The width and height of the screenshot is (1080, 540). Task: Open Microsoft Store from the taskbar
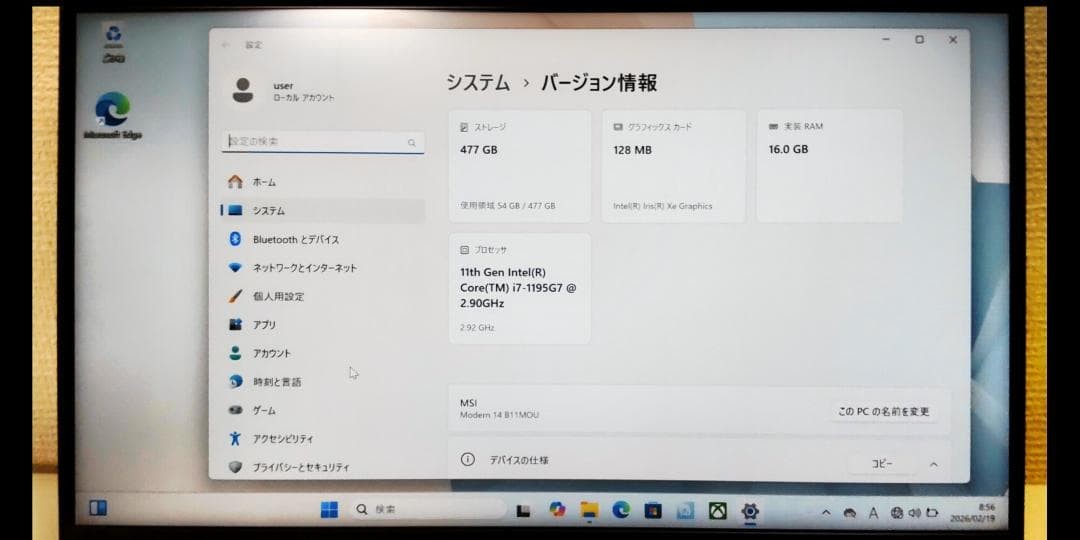pos(653,510)
